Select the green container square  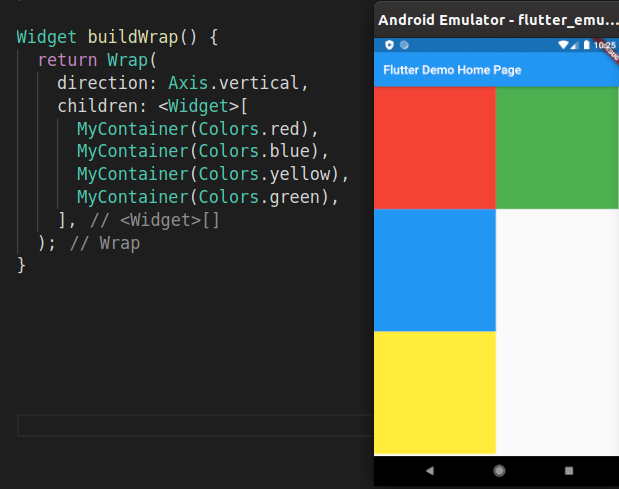pos(557,148)
